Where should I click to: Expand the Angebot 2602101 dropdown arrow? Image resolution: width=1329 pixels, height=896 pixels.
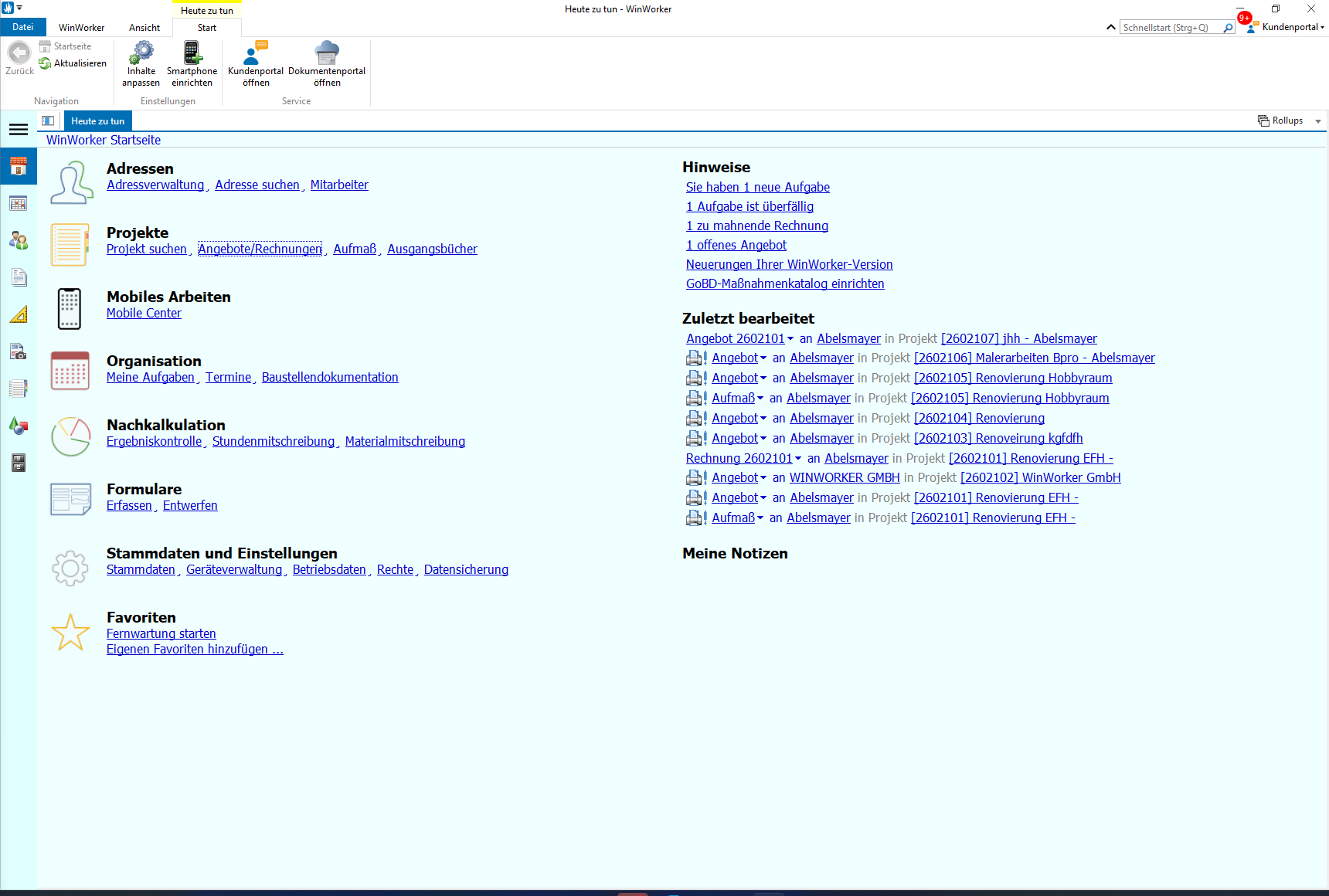(x=790, y=339)
